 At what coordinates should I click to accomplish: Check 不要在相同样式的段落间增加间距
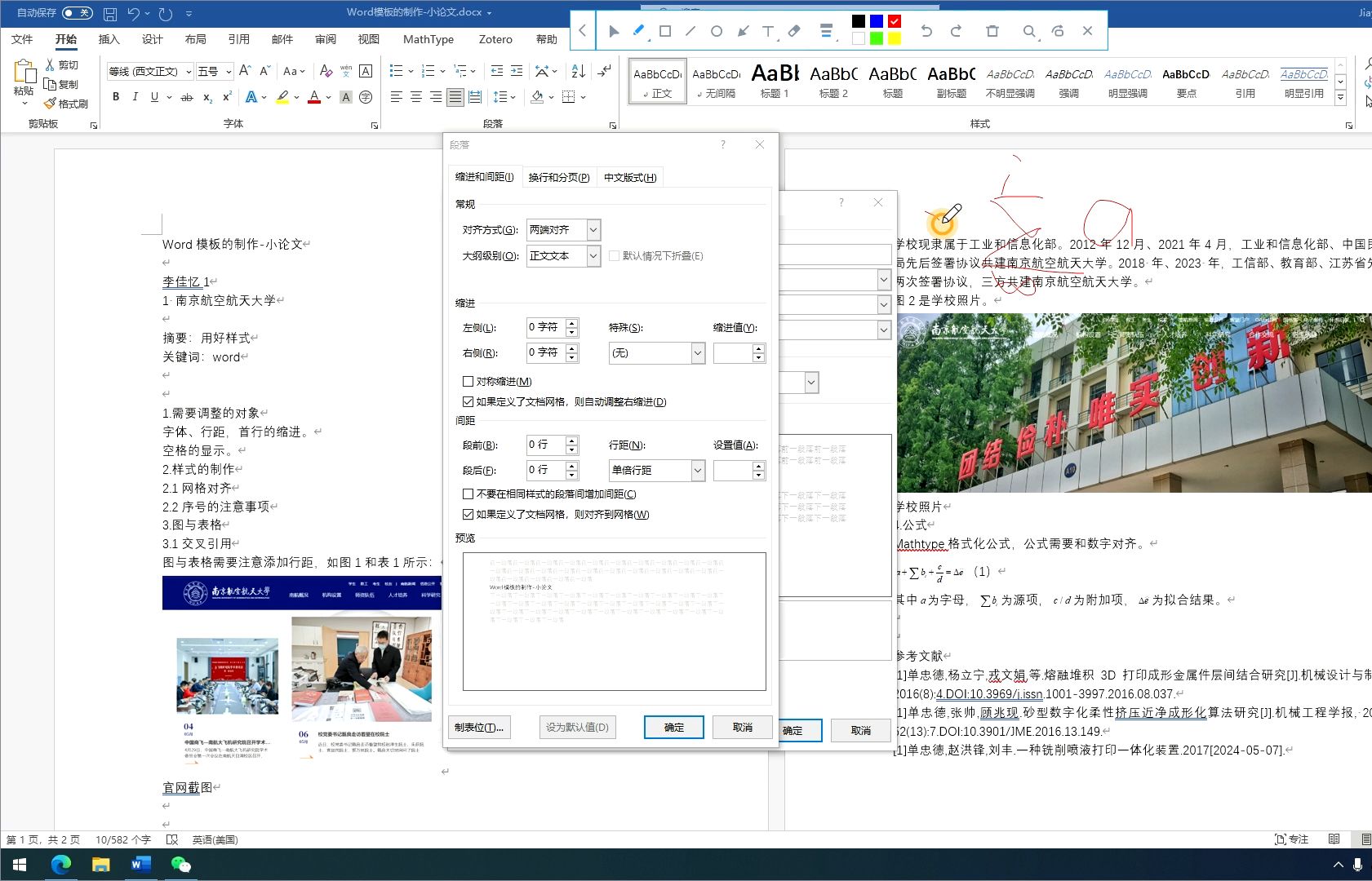(x=468, y=494)
